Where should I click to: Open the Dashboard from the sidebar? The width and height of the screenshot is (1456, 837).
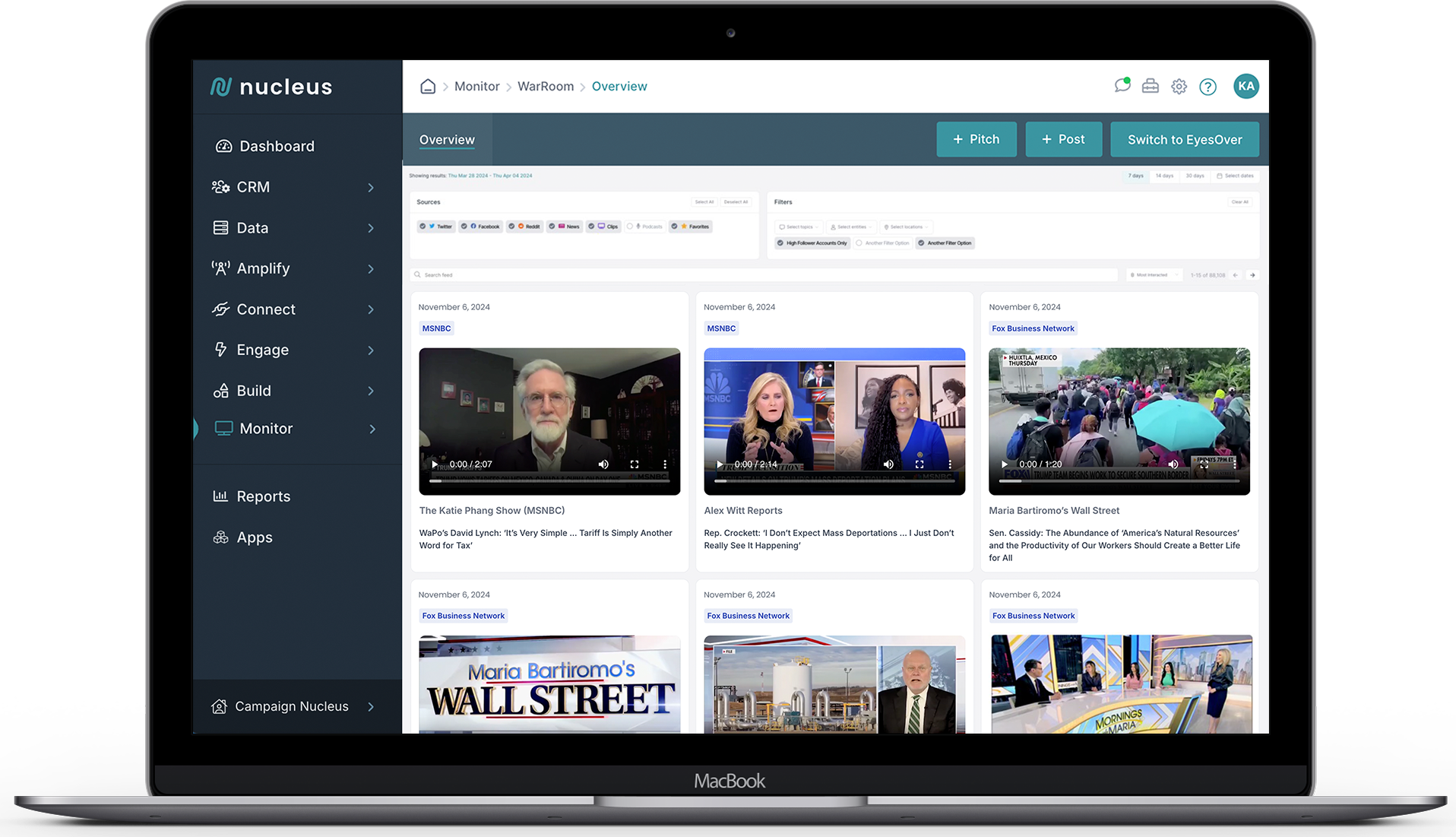pos(276,145)
